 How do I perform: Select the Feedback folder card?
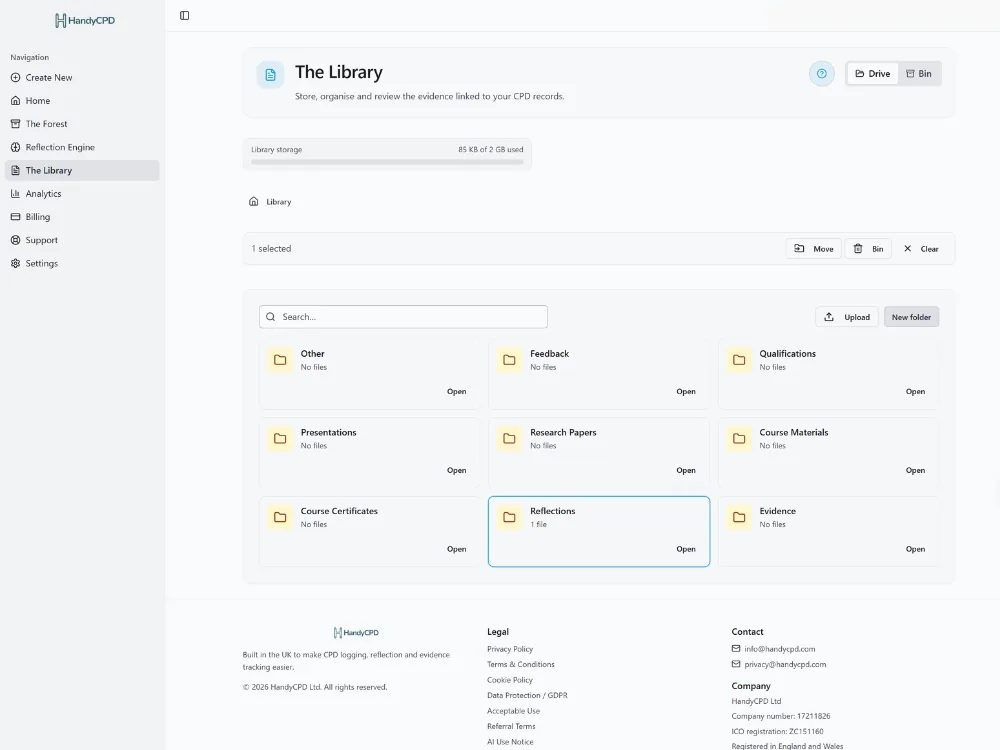coord(598,374)
